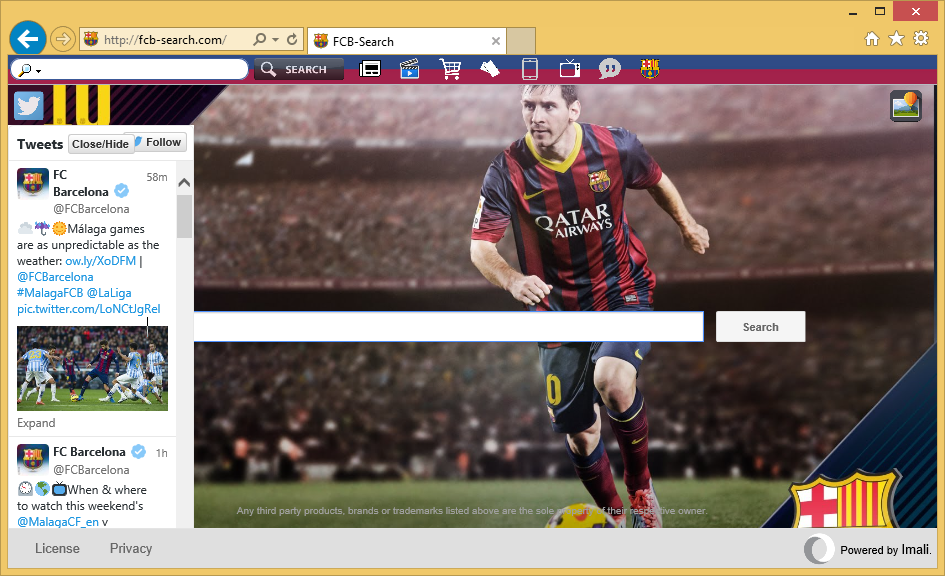945x576 pixels.
Task: Click the toolbar SEARCH button
Action: [x=299, y=69]
